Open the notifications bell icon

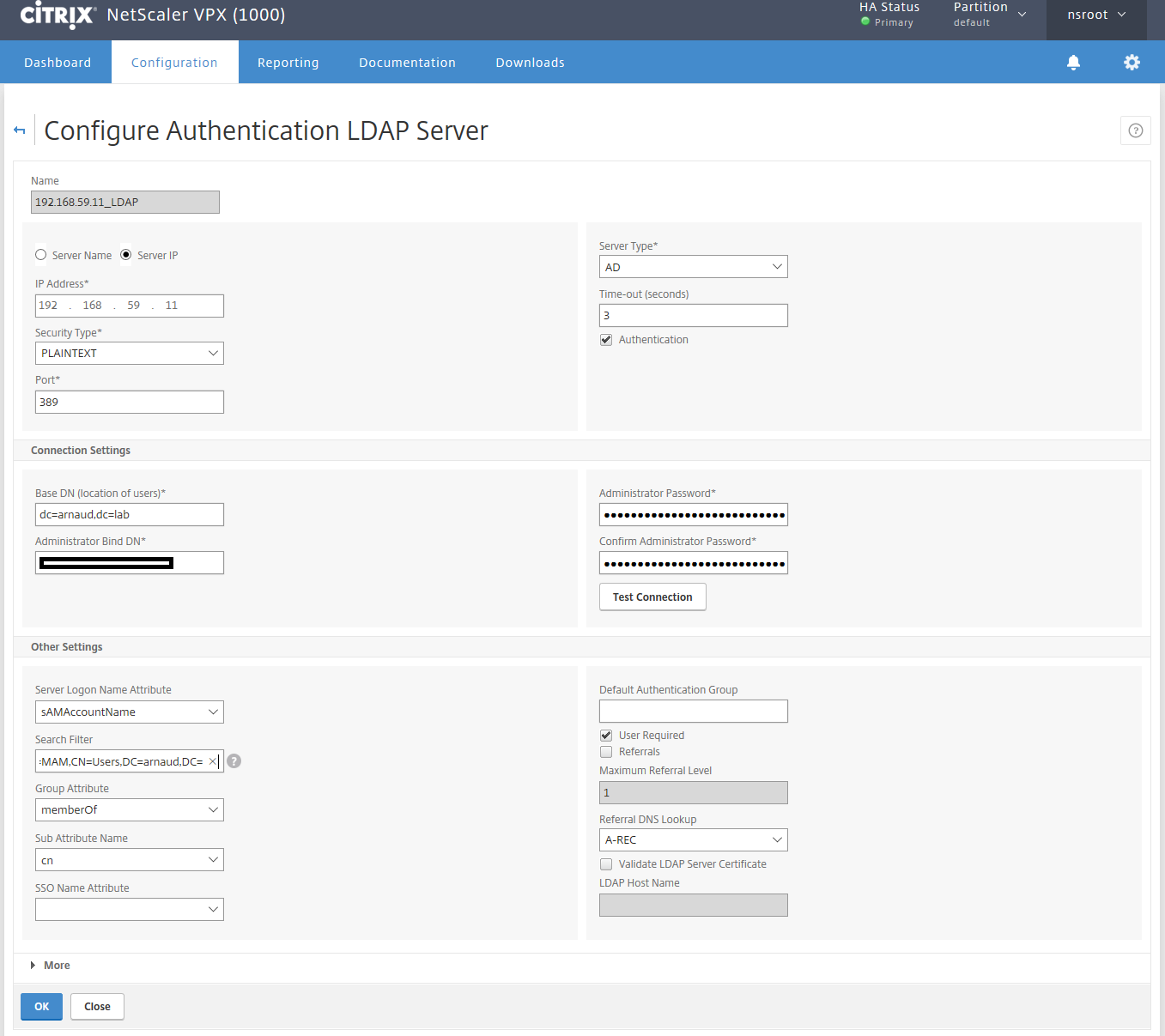[1073, 63]
